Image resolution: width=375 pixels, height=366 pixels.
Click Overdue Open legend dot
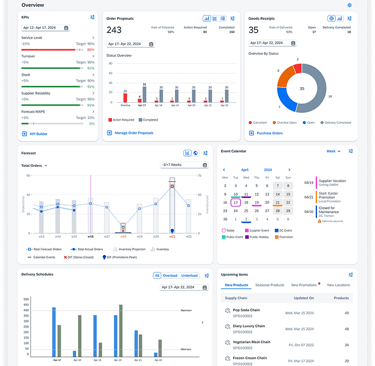(274, 123)
